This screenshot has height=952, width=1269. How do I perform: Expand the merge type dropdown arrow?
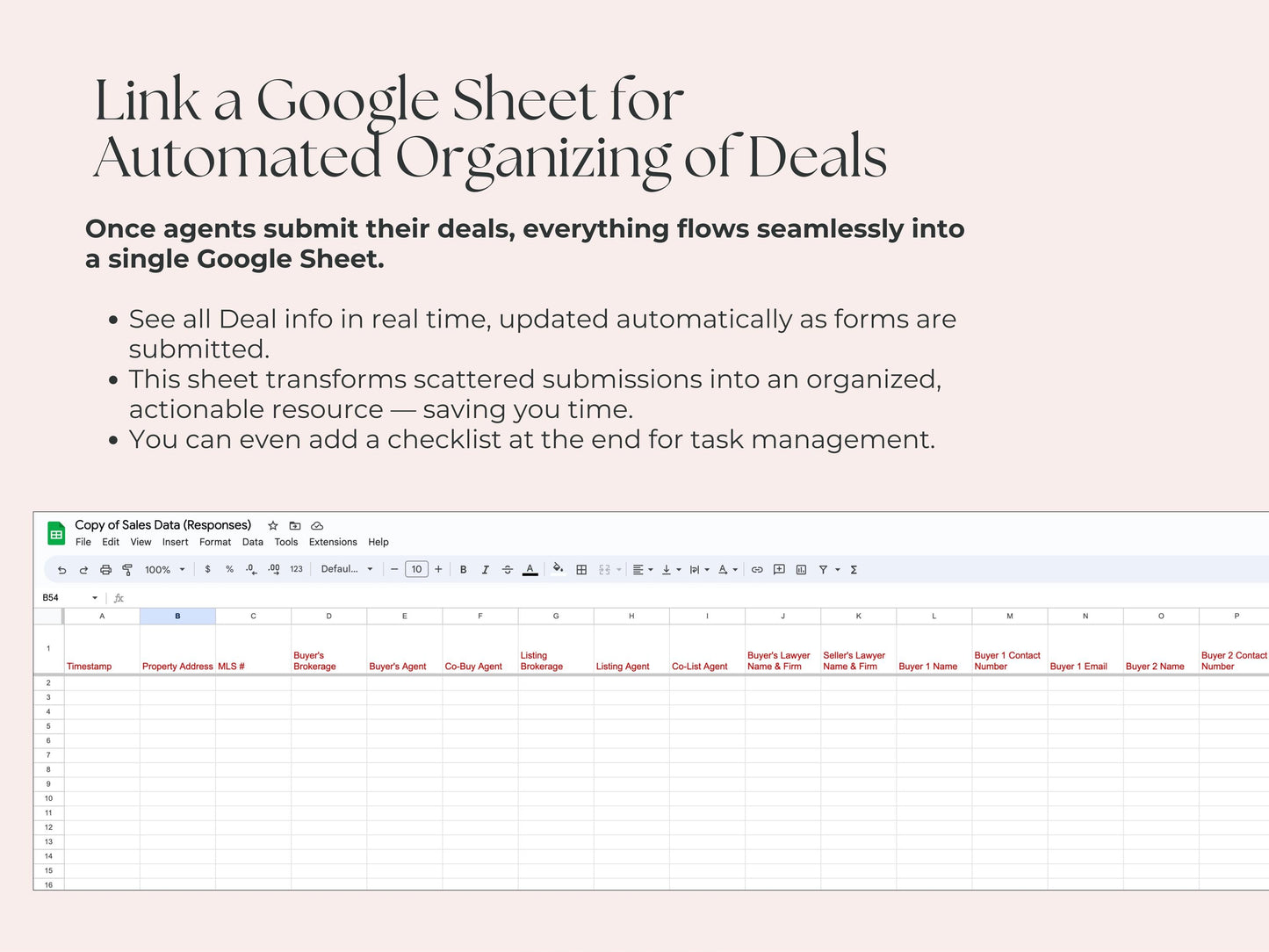click(x=619, y=570)
